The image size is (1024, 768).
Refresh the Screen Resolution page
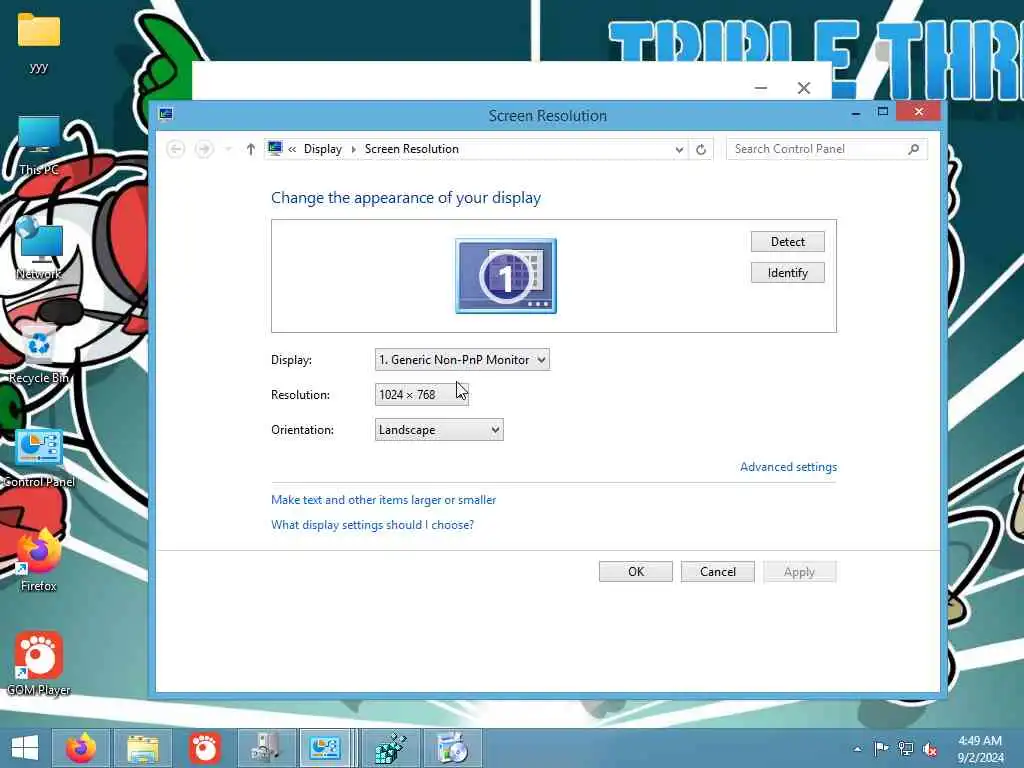(701, 150)
